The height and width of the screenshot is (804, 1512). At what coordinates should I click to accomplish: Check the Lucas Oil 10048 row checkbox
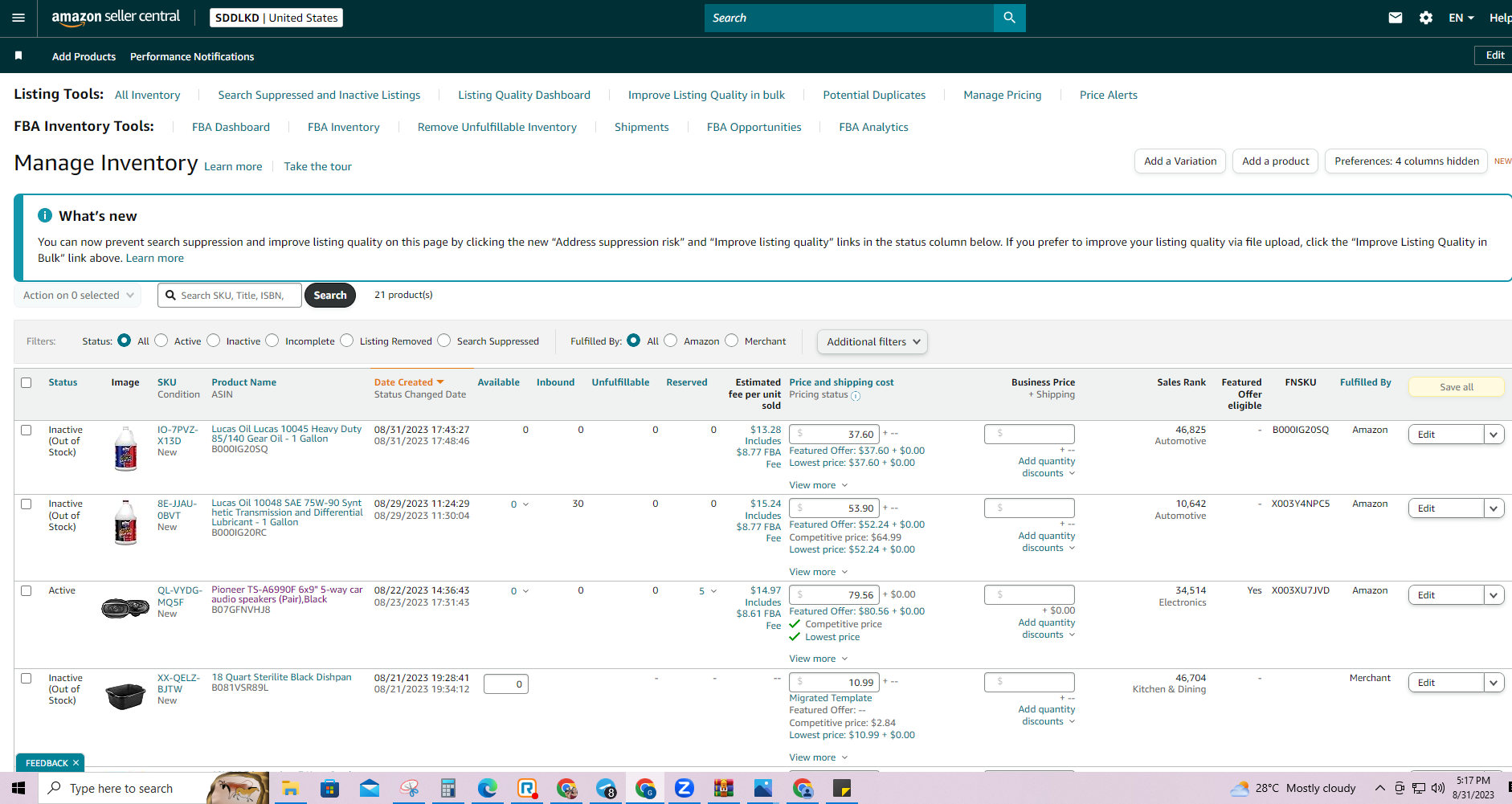pos(27,504)
